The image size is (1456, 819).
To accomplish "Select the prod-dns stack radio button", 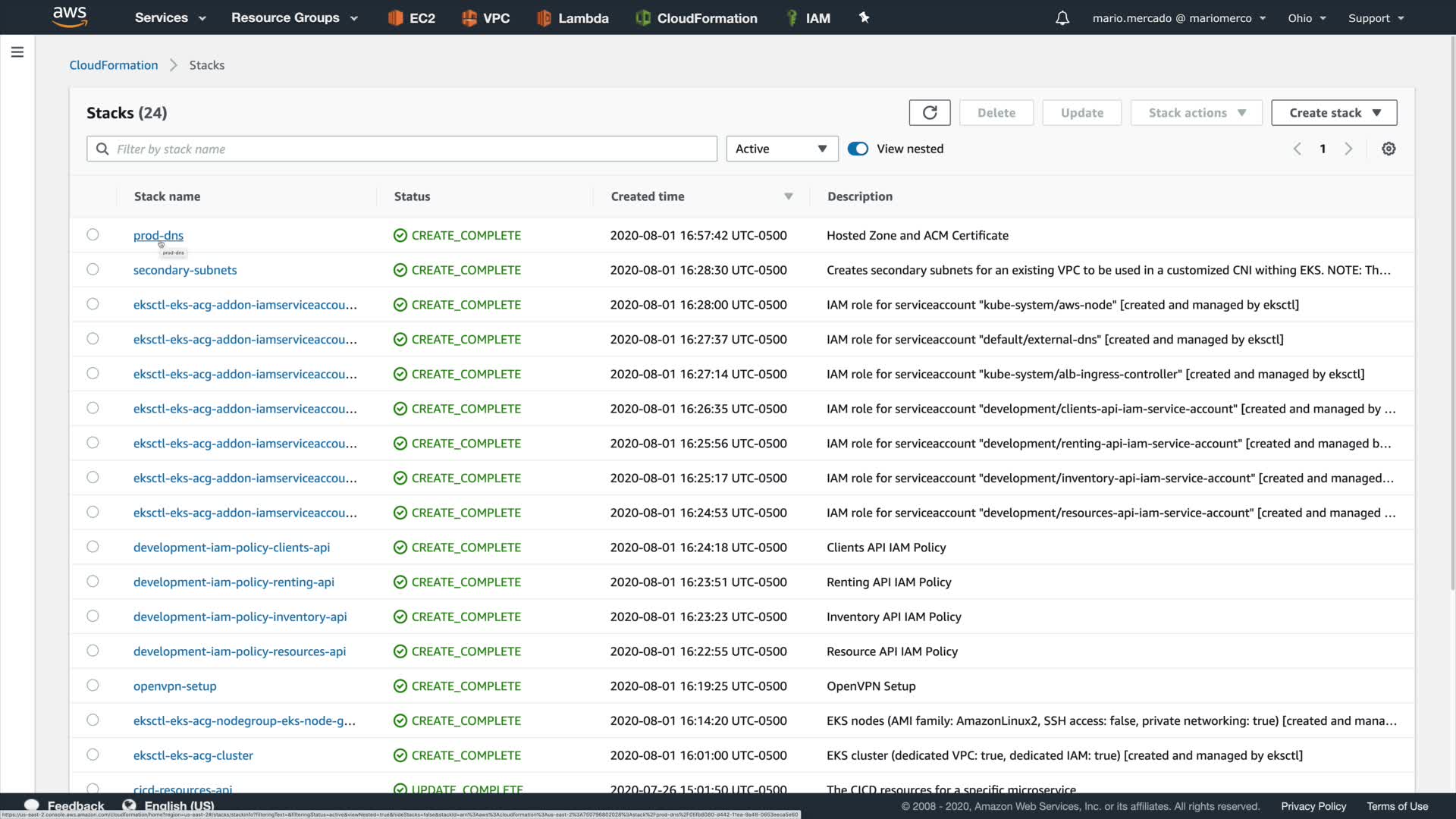I will pyautogui.click(x=93, y=235).
